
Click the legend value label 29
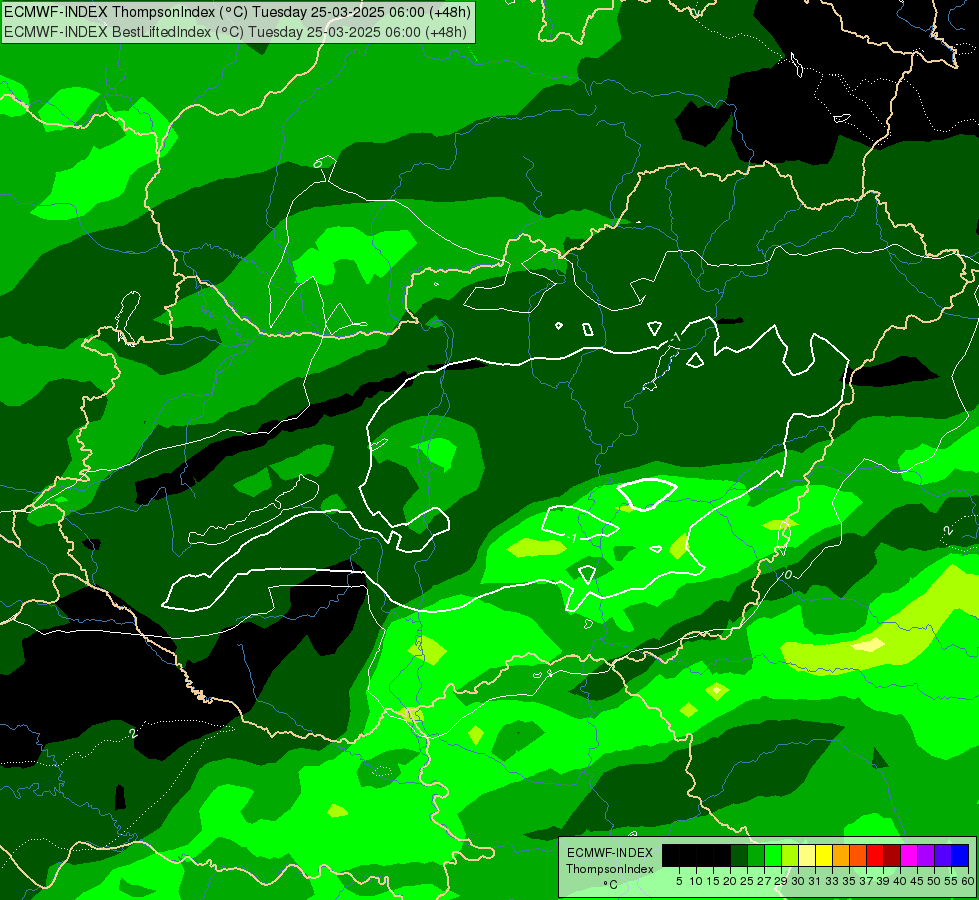[x=780, y=881]
